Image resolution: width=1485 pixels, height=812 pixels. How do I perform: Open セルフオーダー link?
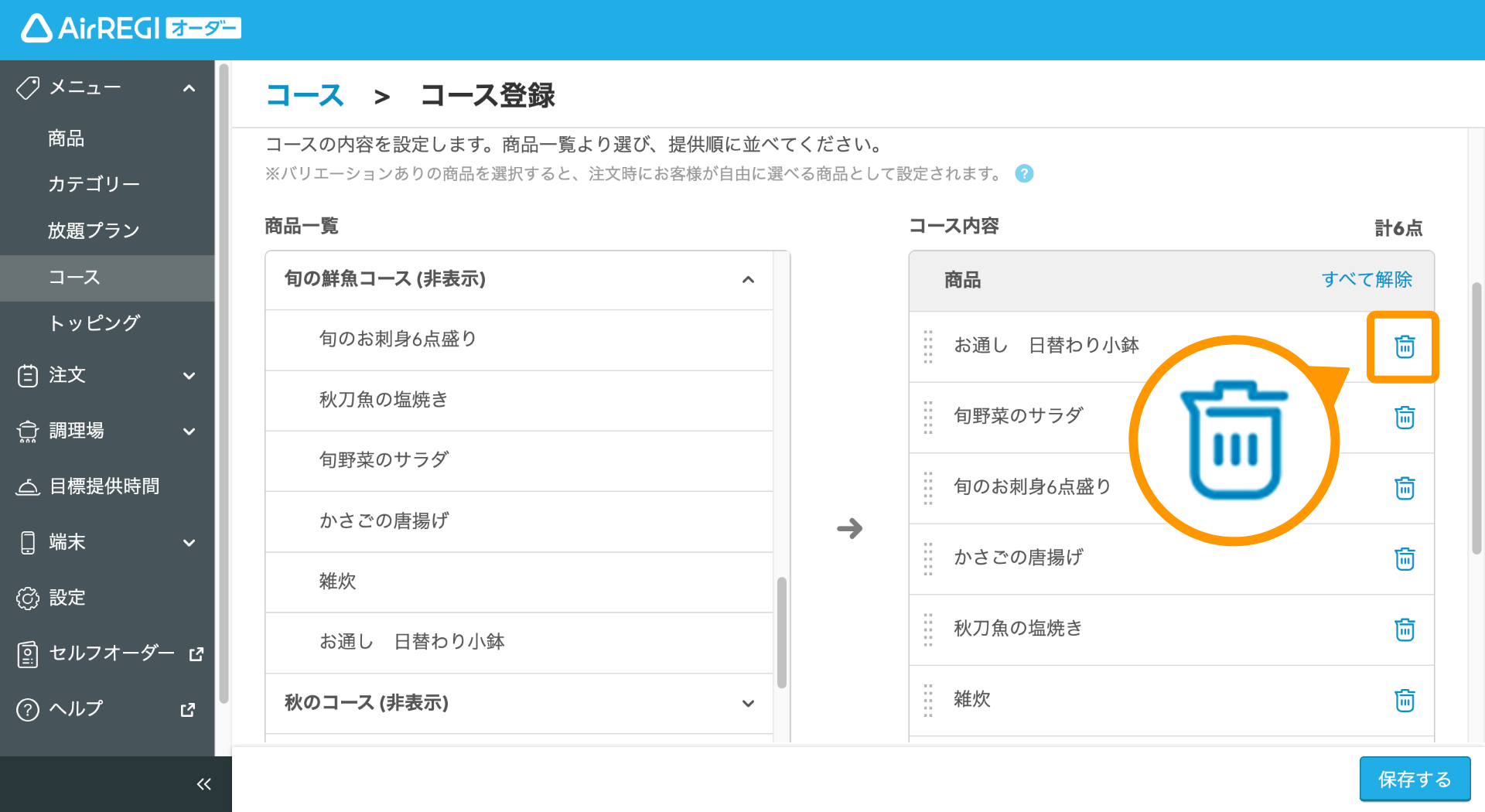tap(112, 654)
